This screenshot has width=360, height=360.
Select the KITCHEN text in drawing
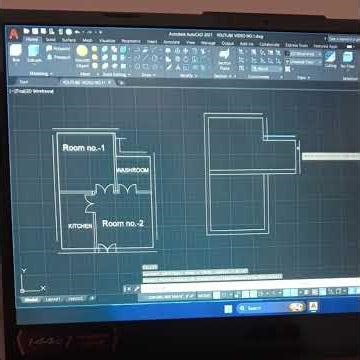(80, 226)
